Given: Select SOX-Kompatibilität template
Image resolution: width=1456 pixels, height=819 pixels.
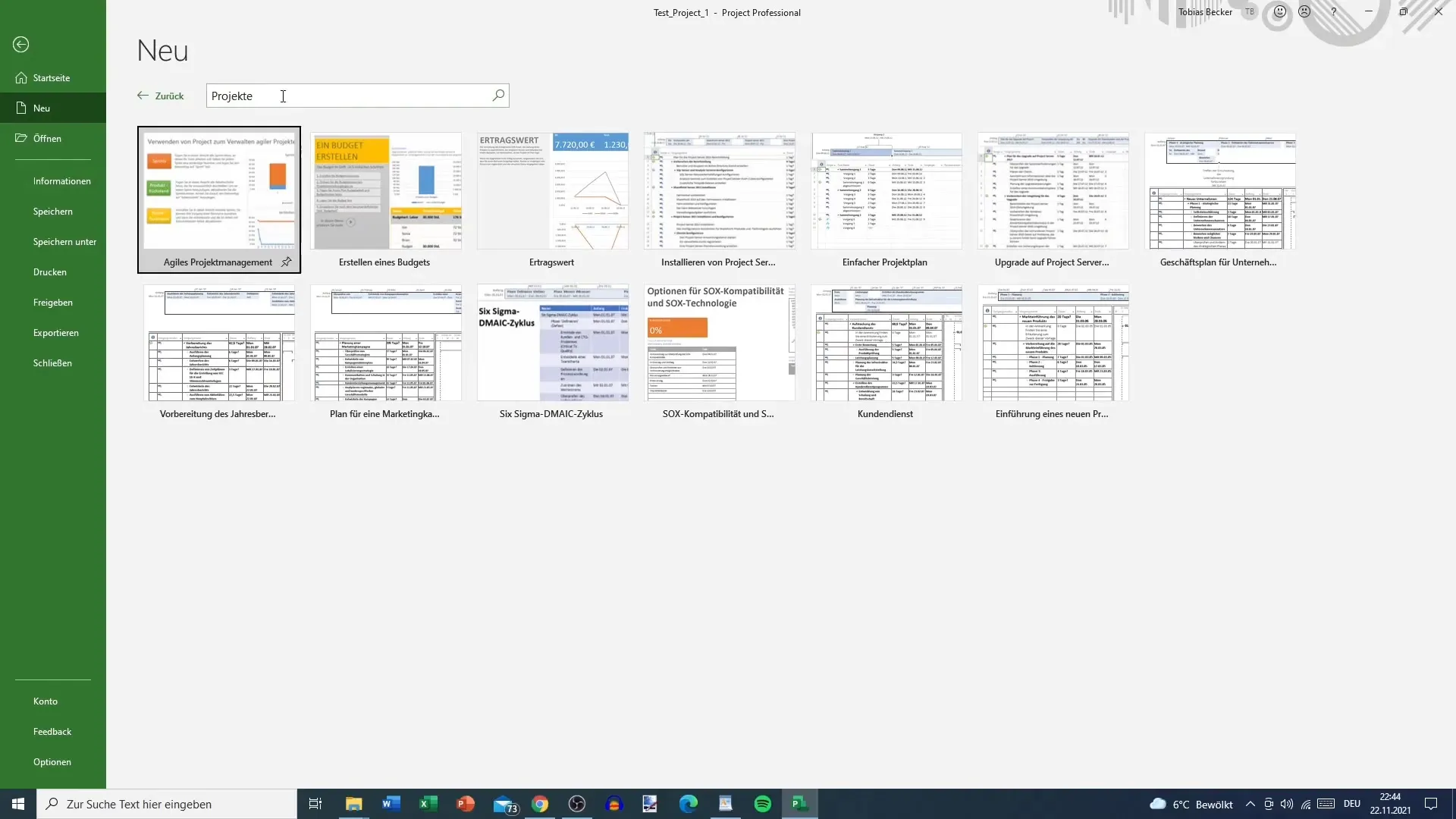Looking at the screenshot, I should (x=720, y=342).
